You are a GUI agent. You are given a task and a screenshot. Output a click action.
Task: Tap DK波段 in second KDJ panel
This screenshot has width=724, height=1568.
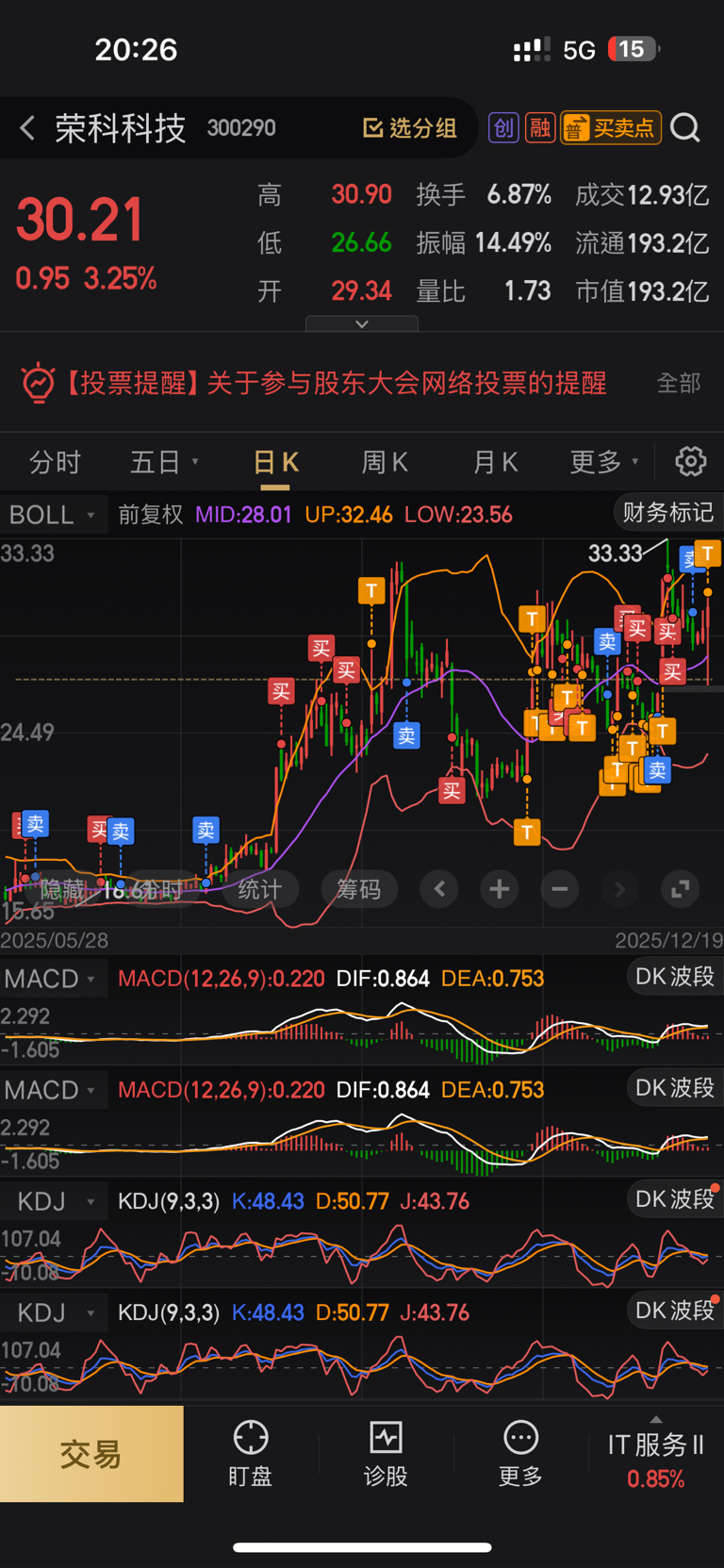(x=675, y=1310)
